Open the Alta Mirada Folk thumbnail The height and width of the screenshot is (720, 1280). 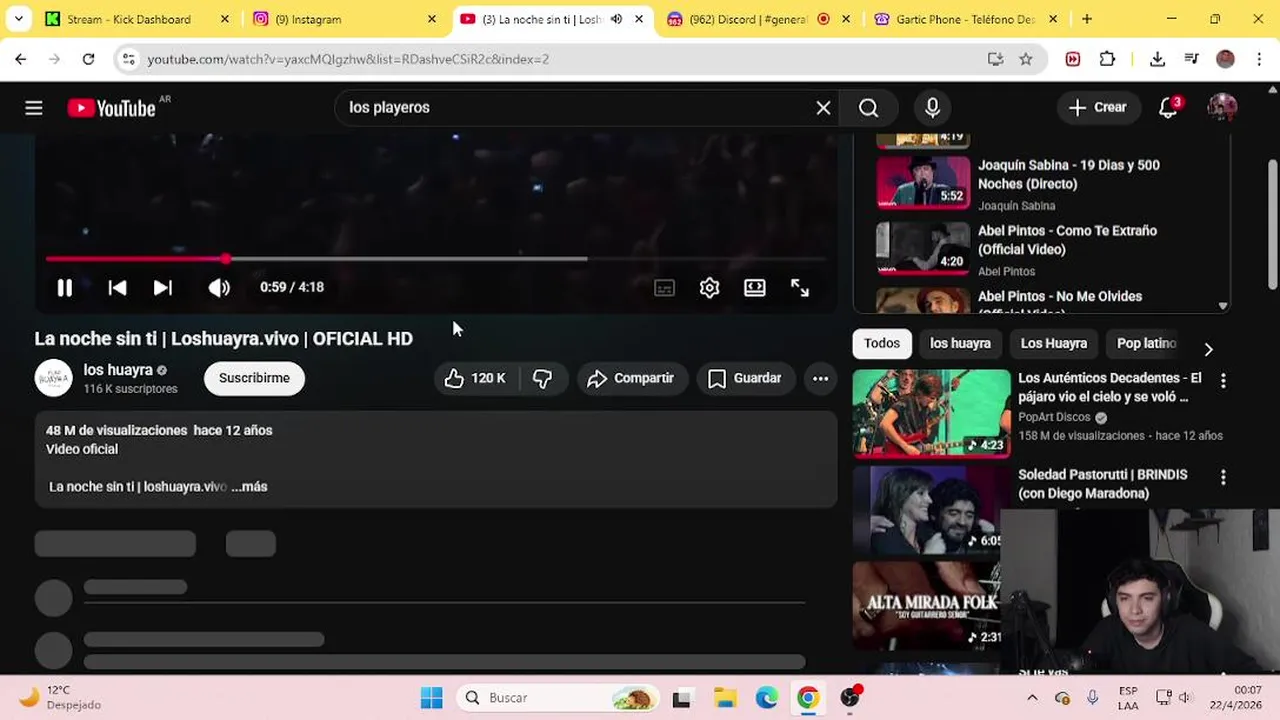tap(926, 605)
